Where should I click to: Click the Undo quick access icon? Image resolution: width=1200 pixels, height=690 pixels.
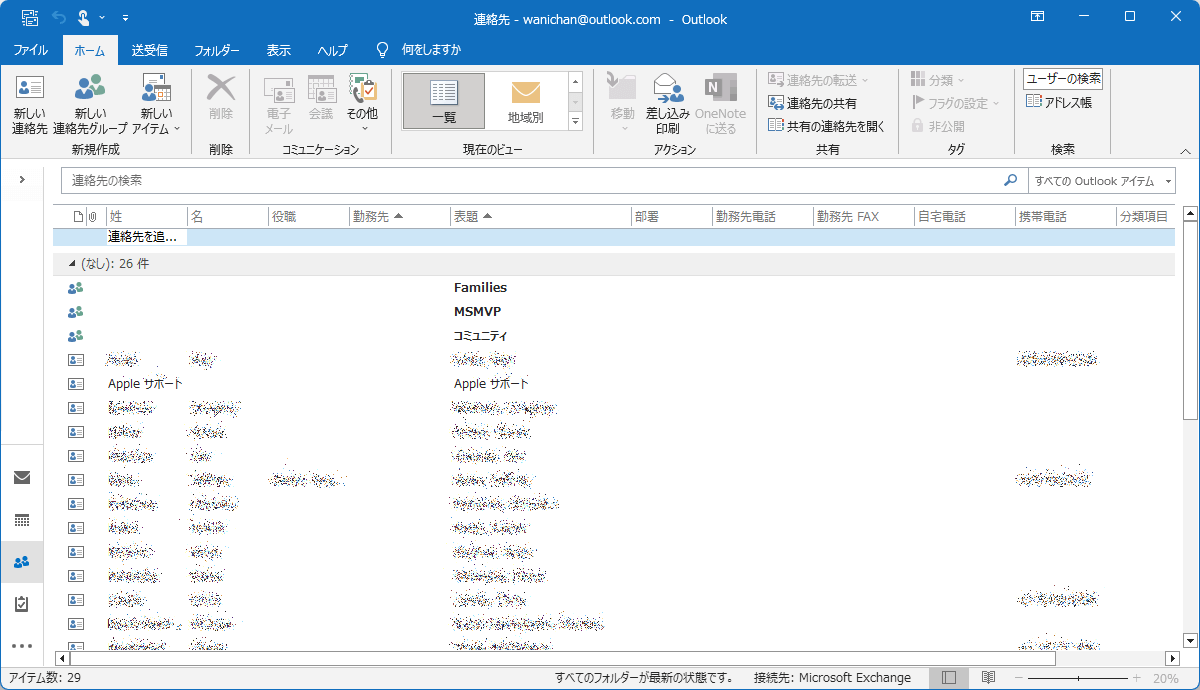[x=58, y=18]
